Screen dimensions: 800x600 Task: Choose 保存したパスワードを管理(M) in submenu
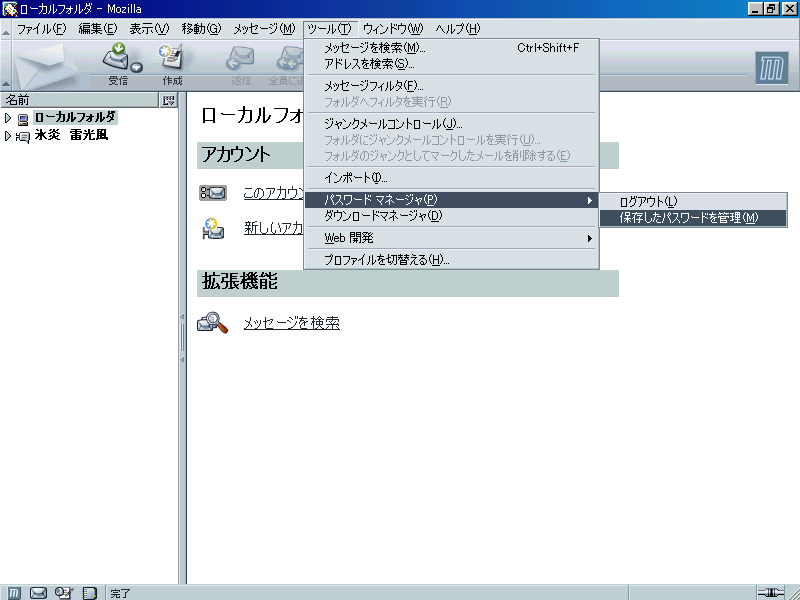pos(693,218)
